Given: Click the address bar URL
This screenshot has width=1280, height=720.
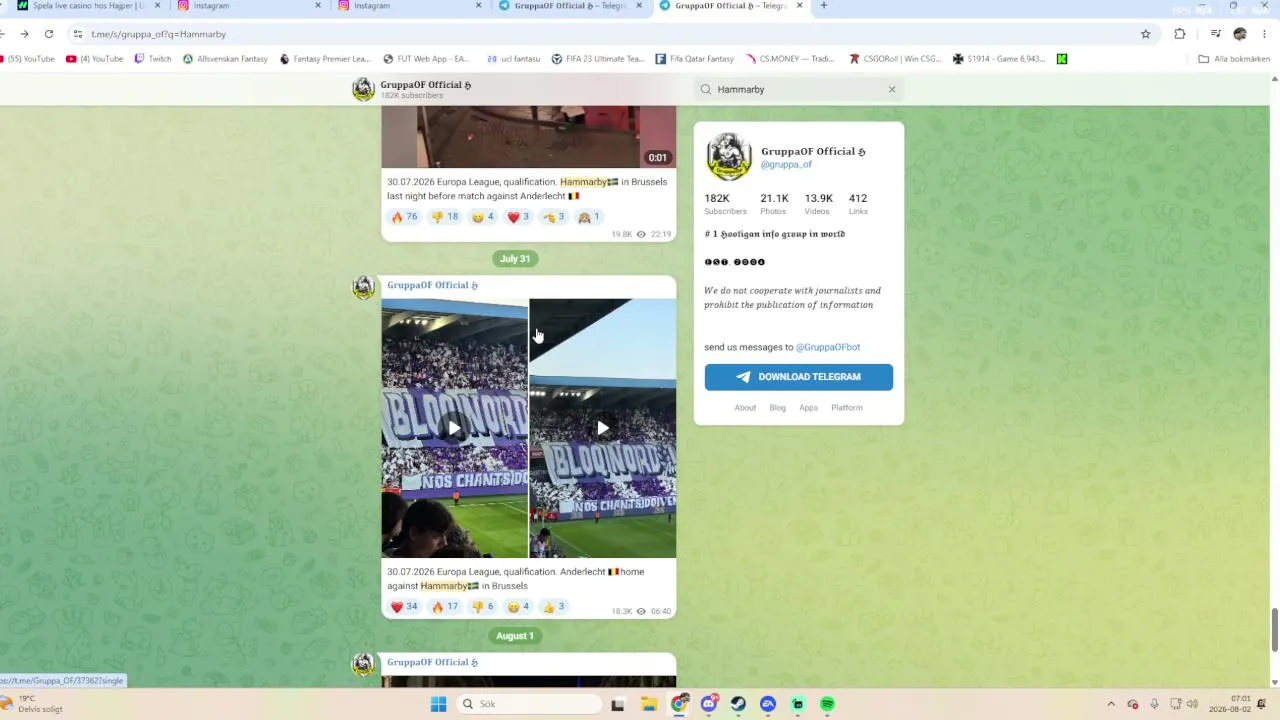Looking at the screenshot, I should point(158,34).
